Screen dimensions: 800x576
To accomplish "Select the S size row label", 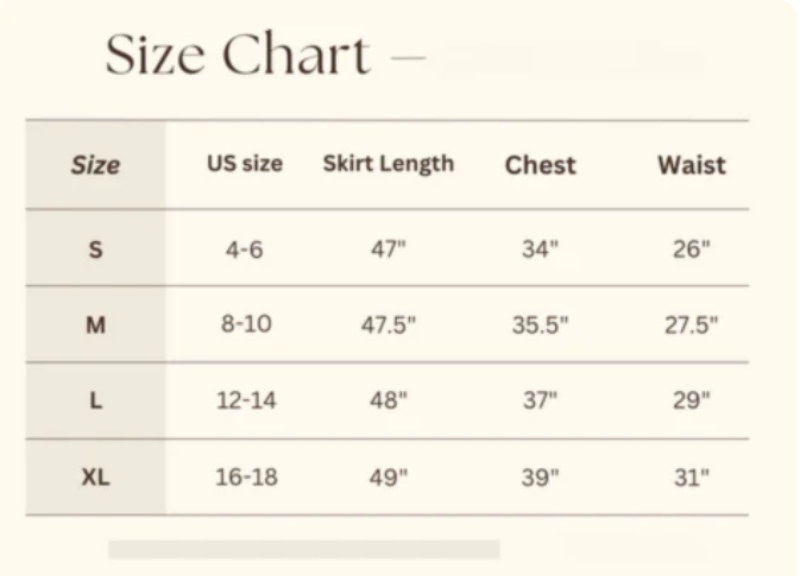I will pos(95,249).
